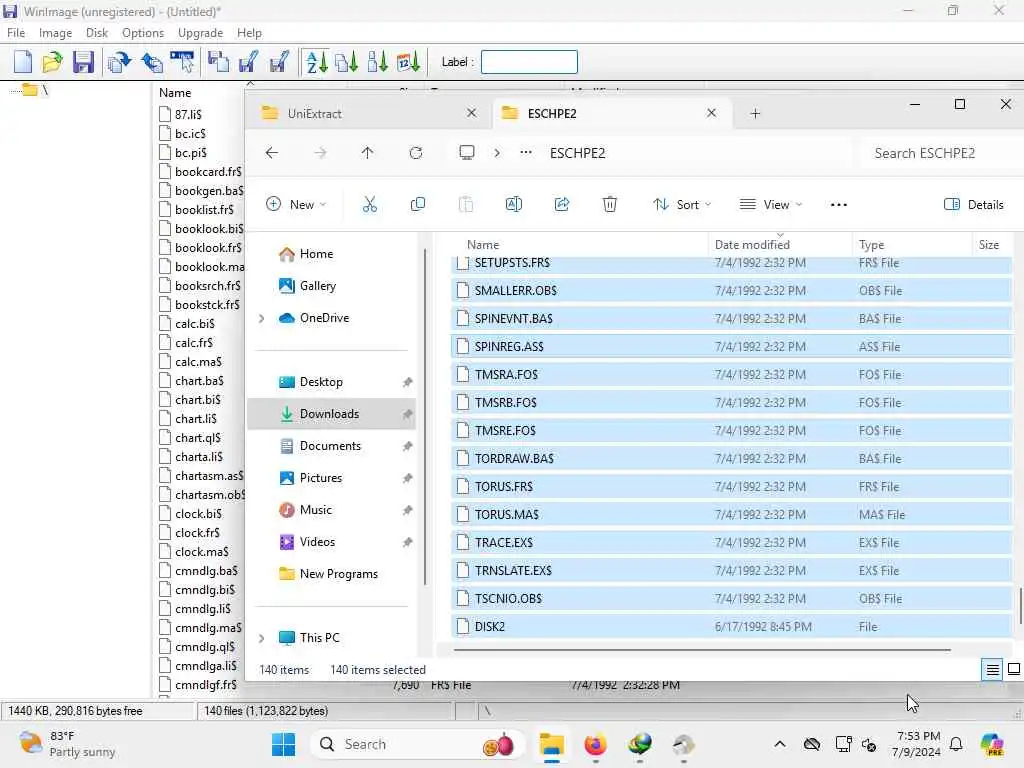Go back using Explorer back arrow
The image size is (1024, 768).
point(272,153)
